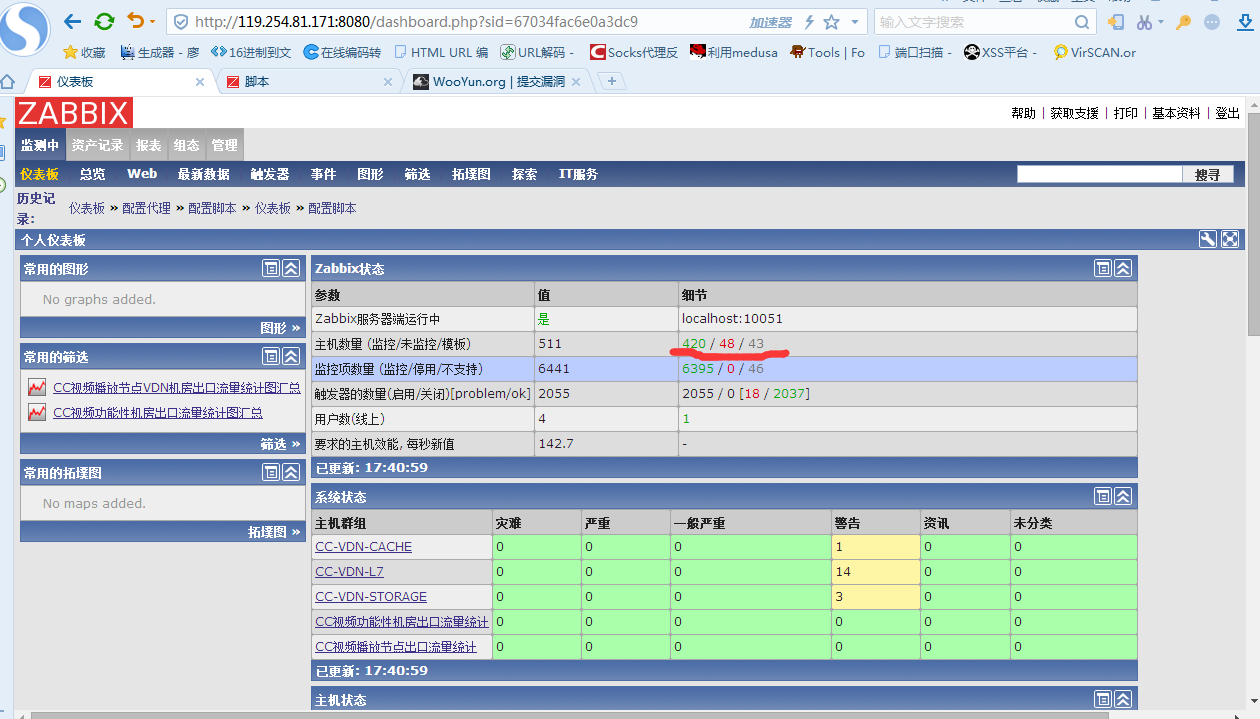The image size is (1260, 719).
Task: Switch to the 脚本 browser tab
Action: click(308, 82)
